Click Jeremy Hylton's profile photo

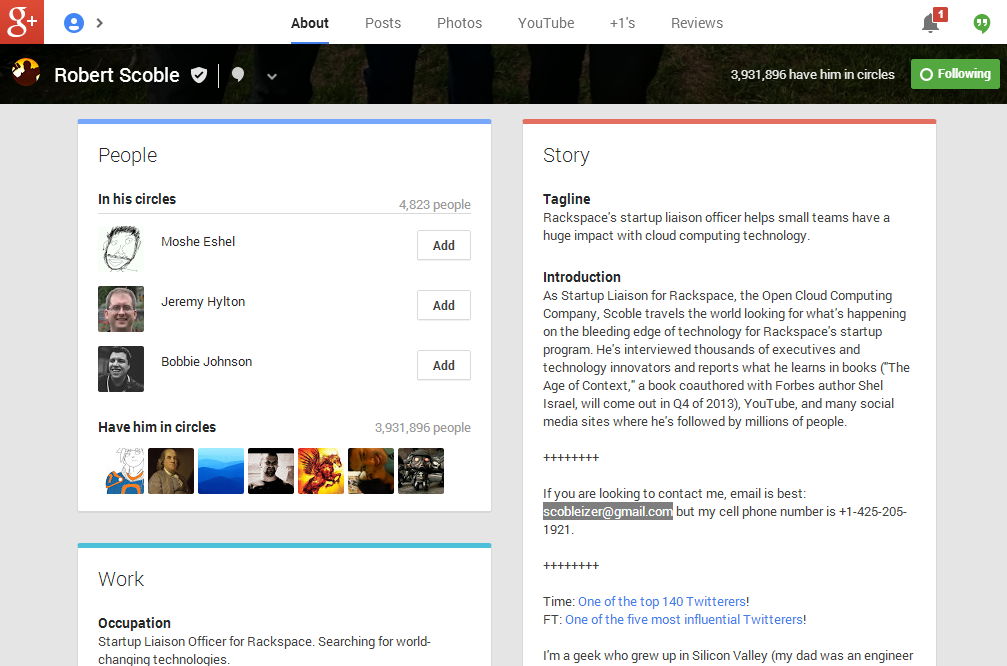pyautogui.click(x=121, y=309)
